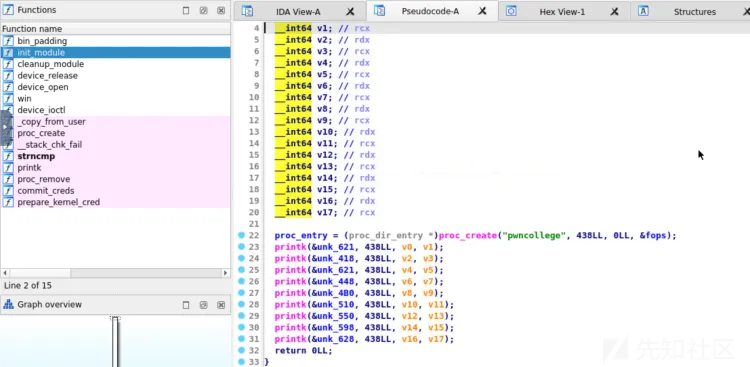Close the Hex View-1 tab
Image resolution: width=750 pixels, height=367 pixels.
pyautogui.click(x=615, y=11)
